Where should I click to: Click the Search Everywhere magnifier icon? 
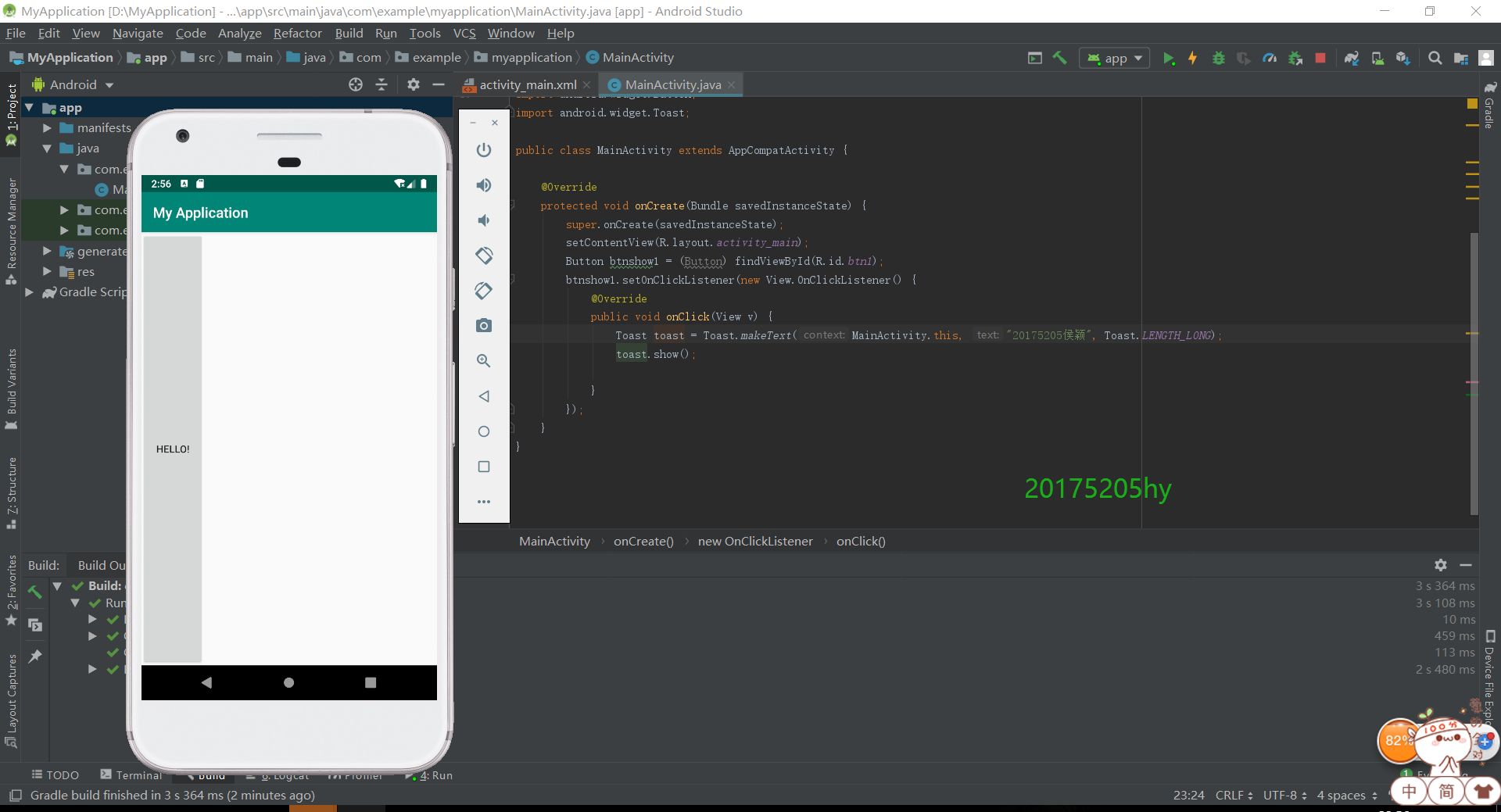1435,59
